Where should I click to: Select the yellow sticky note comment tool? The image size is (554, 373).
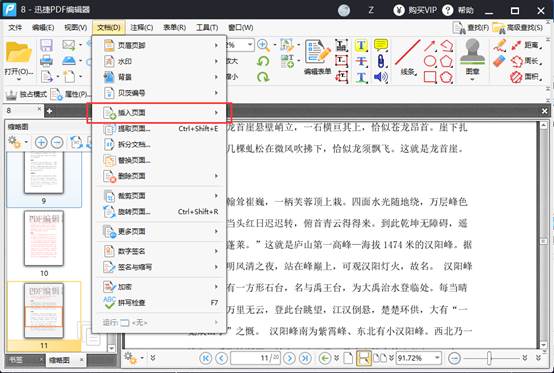(381, 45)
